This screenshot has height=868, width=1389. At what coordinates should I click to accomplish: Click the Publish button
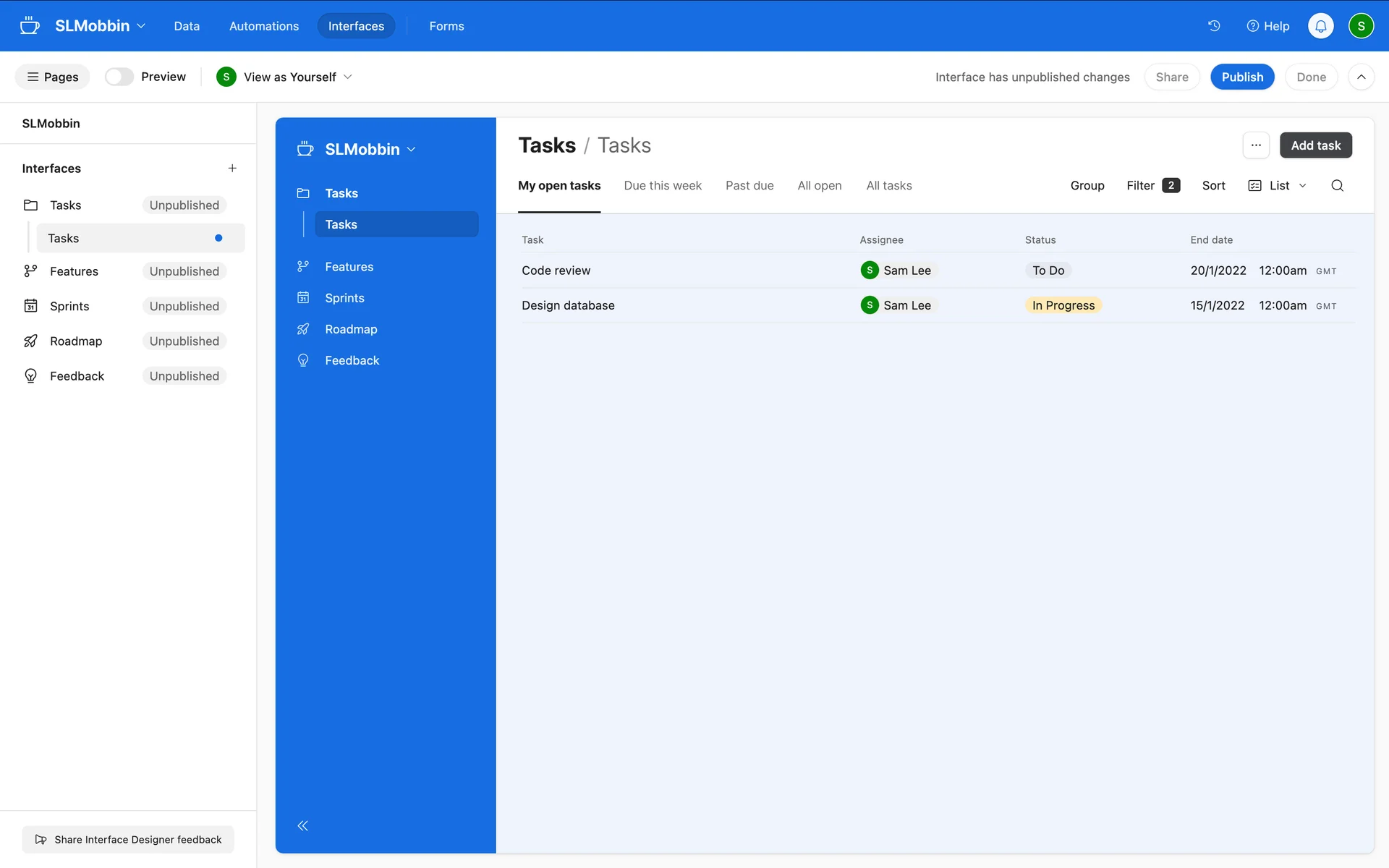[1242, 77]
